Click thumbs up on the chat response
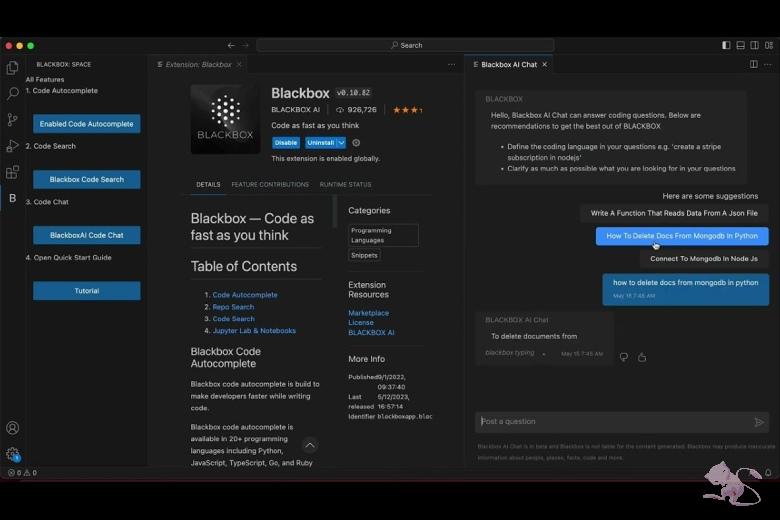Viewport: 780px width, 520px height. [x=642, y=357]
